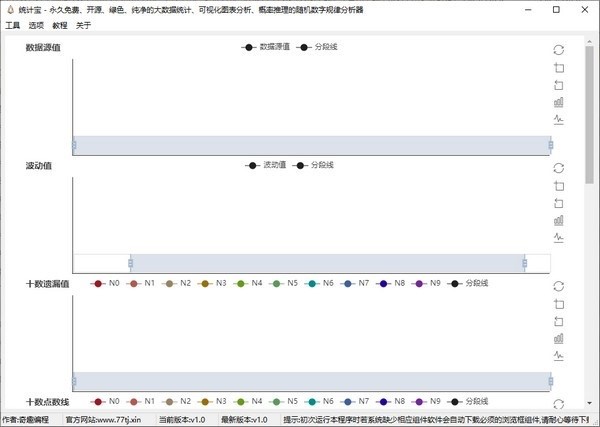
Task: Click the vertical scrollbar thumb
Action: point(590,110)
